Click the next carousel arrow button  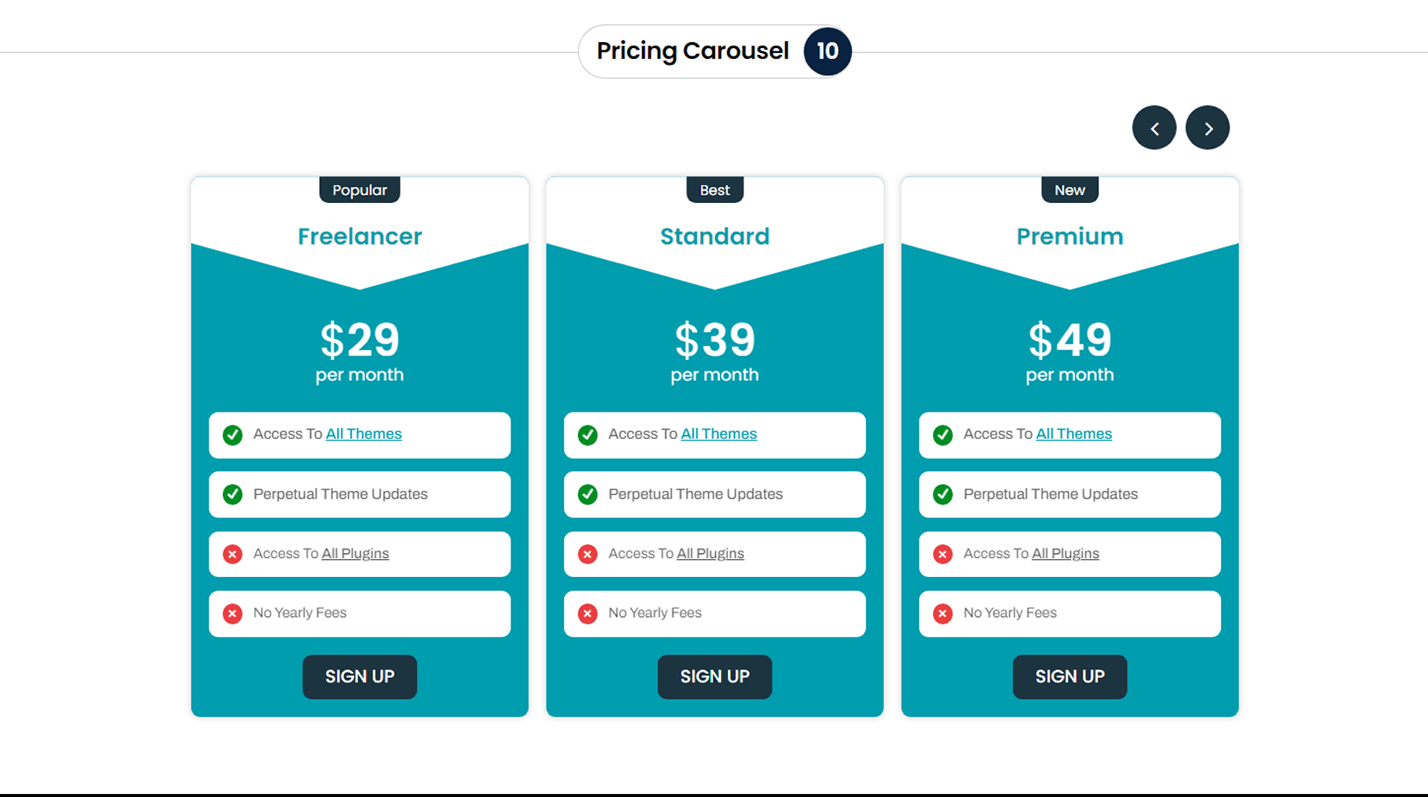coord(1207,128)
